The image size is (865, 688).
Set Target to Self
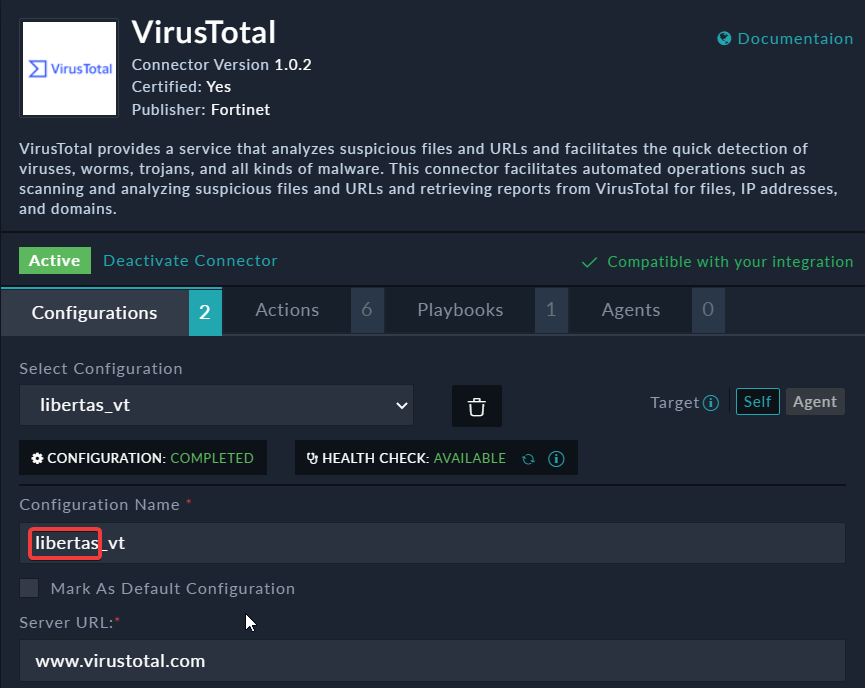(757, 402)
